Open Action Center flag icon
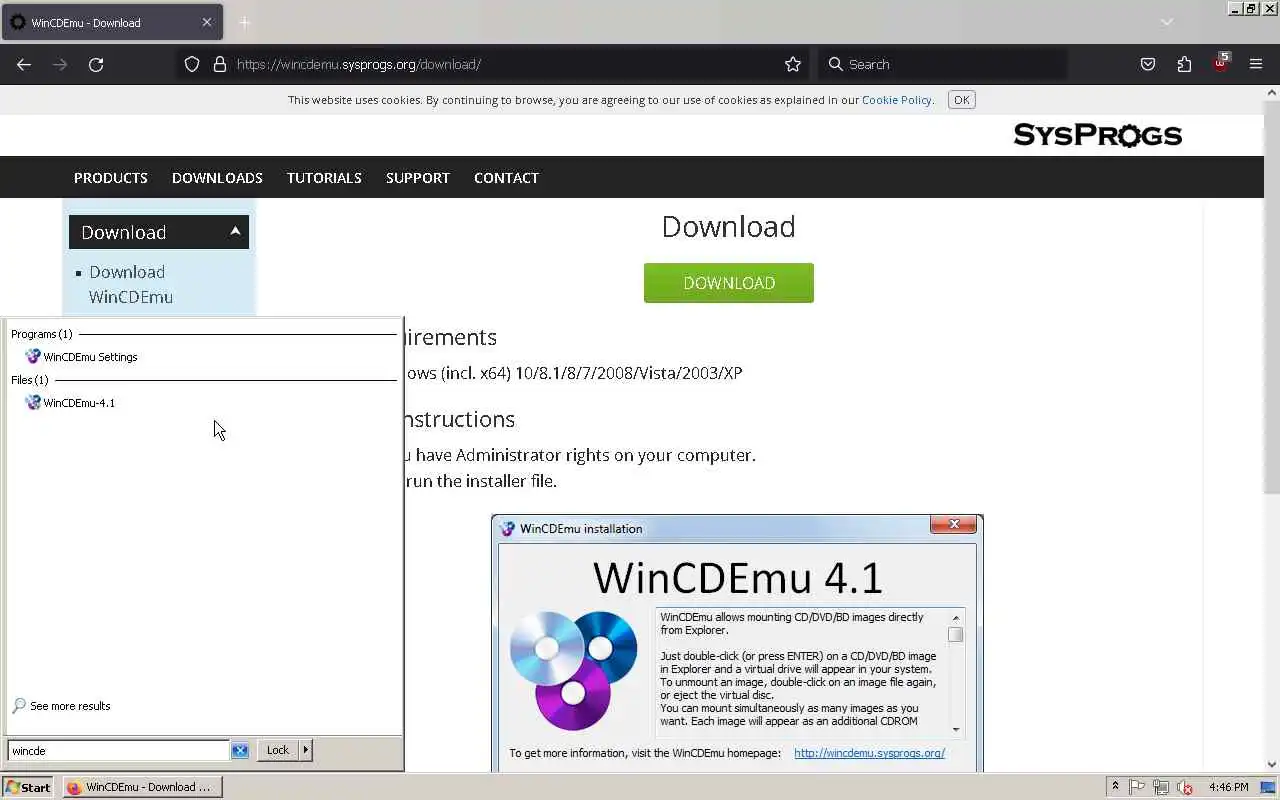This screenshot has width=1280, height=800. coord(1138,787)
